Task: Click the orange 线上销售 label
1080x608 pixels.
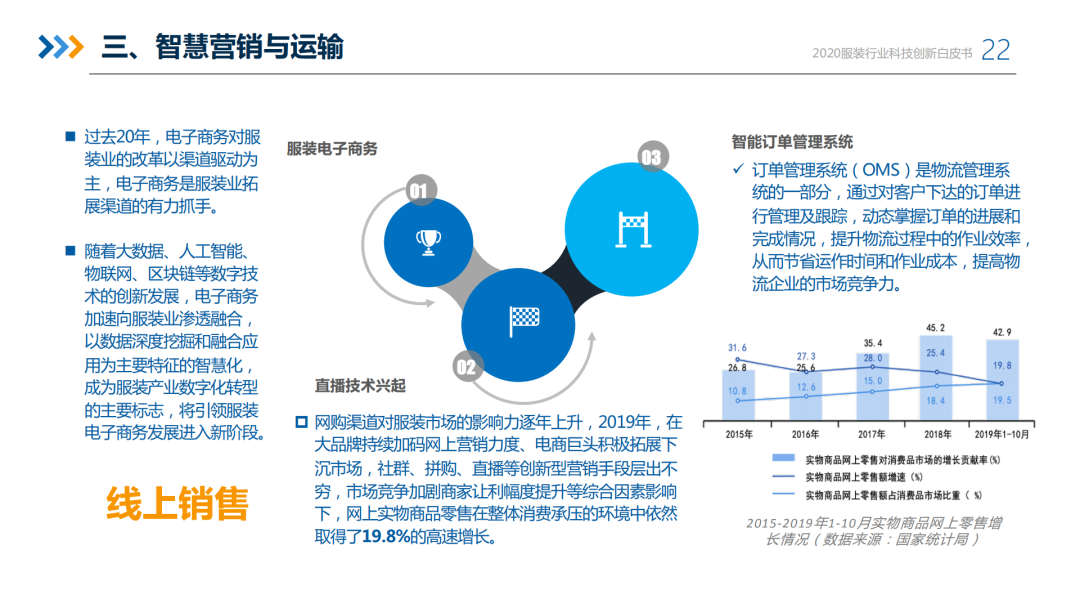Action: (x=177, y=504)
